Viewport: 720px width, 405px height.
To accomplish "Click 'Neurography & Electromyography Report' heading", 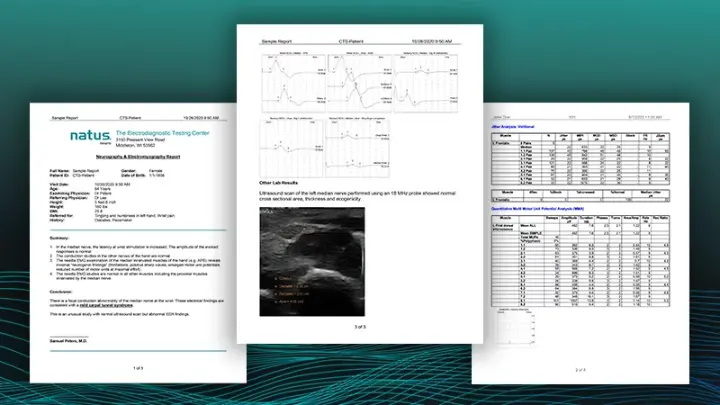I will [138, 157].
